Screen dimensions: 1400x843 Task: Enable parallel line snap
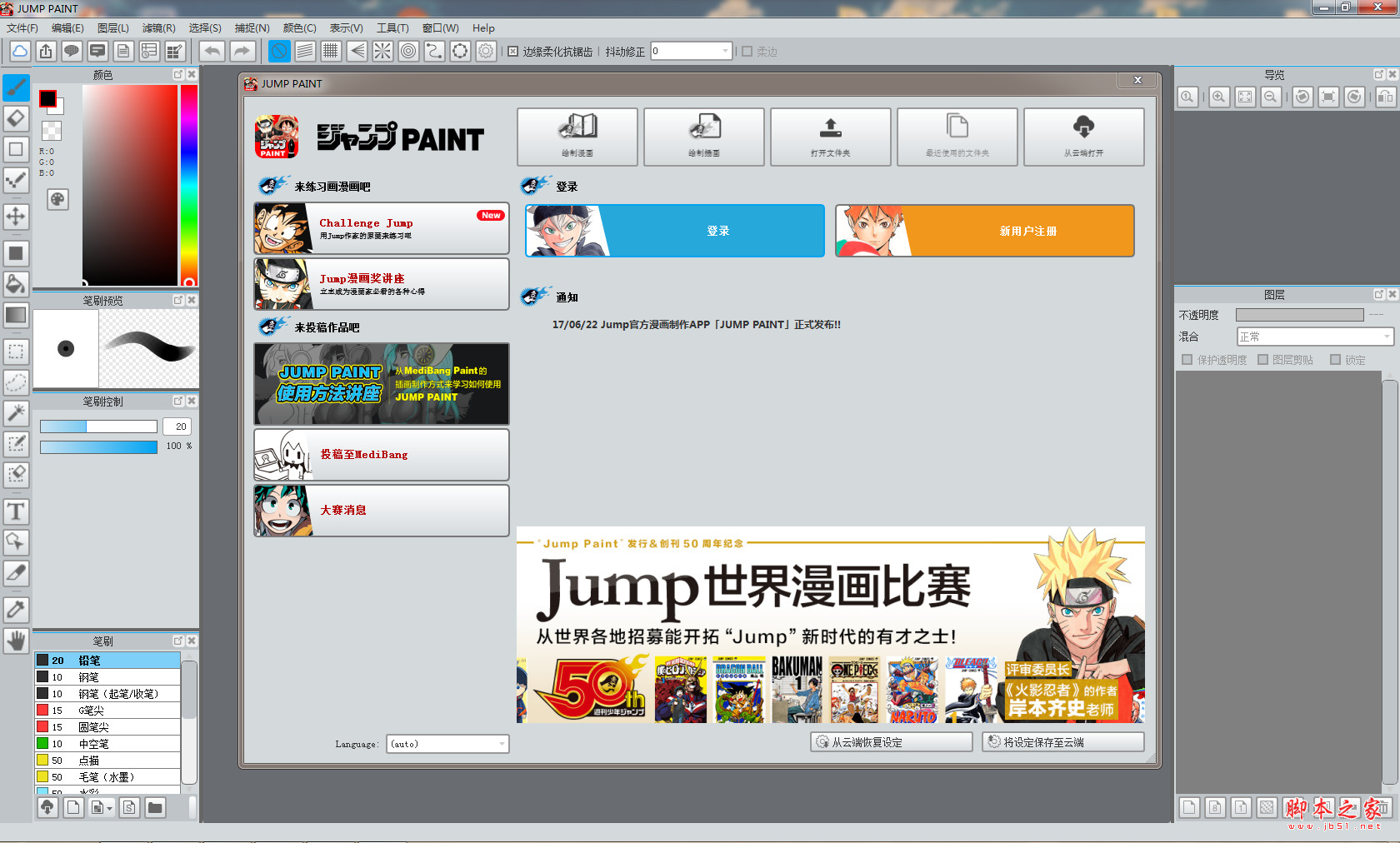305,52
